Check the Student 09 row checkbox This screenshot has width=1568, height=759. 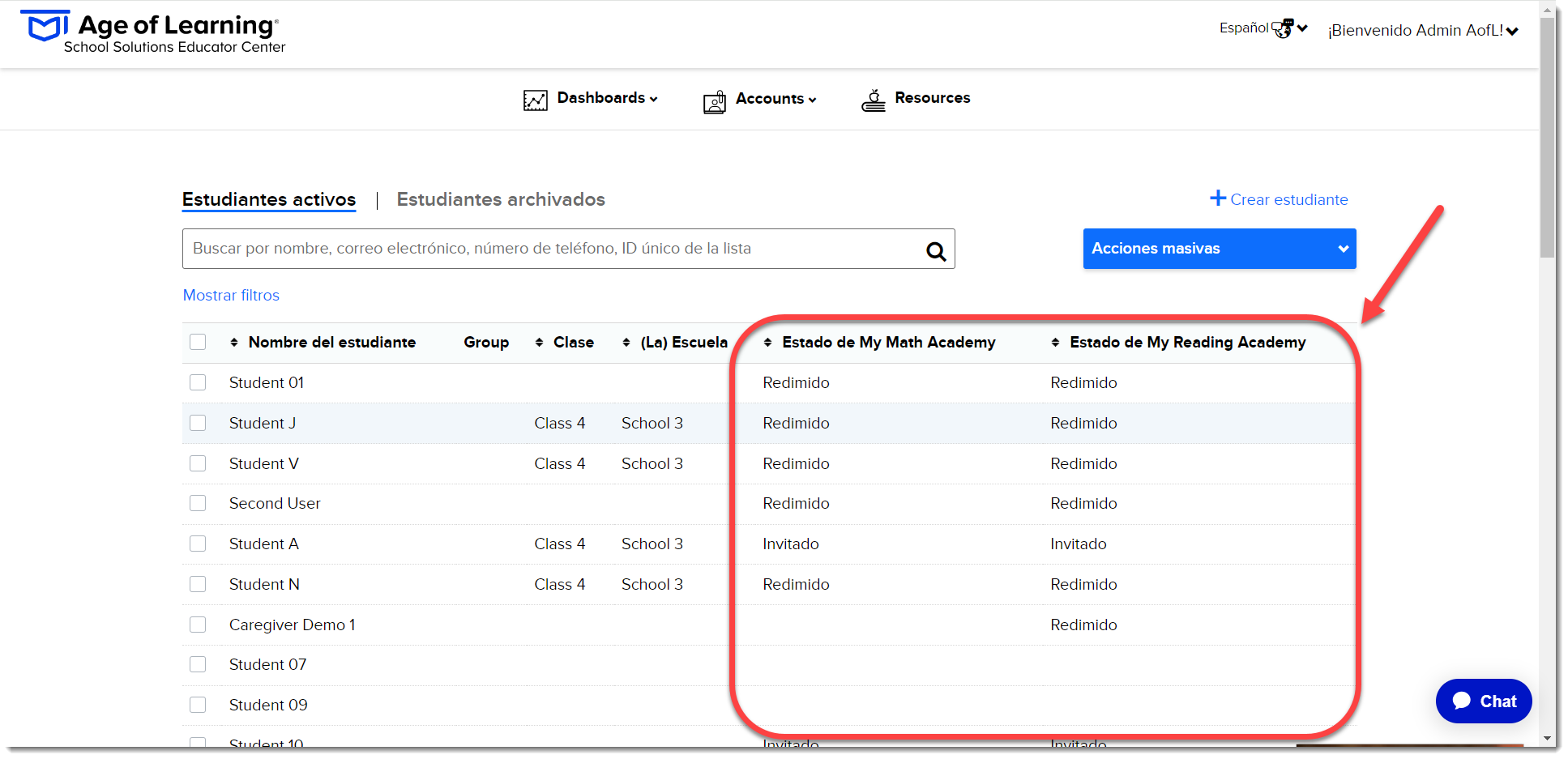pyautogui.click(x=198, y=705)
